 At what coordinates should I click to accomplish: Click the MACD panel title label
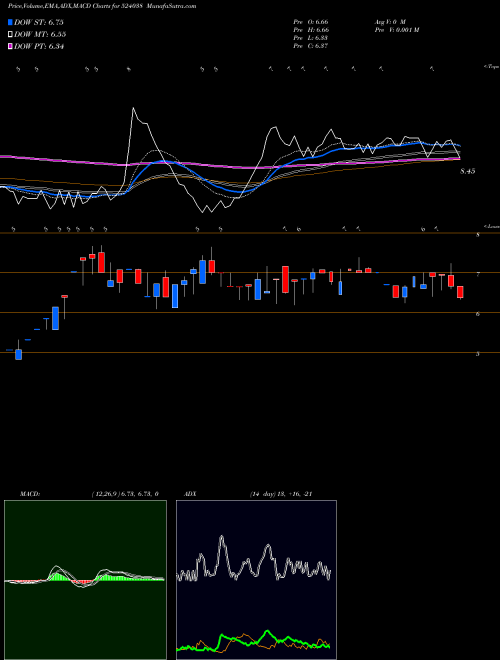click(x=30, y=494)
